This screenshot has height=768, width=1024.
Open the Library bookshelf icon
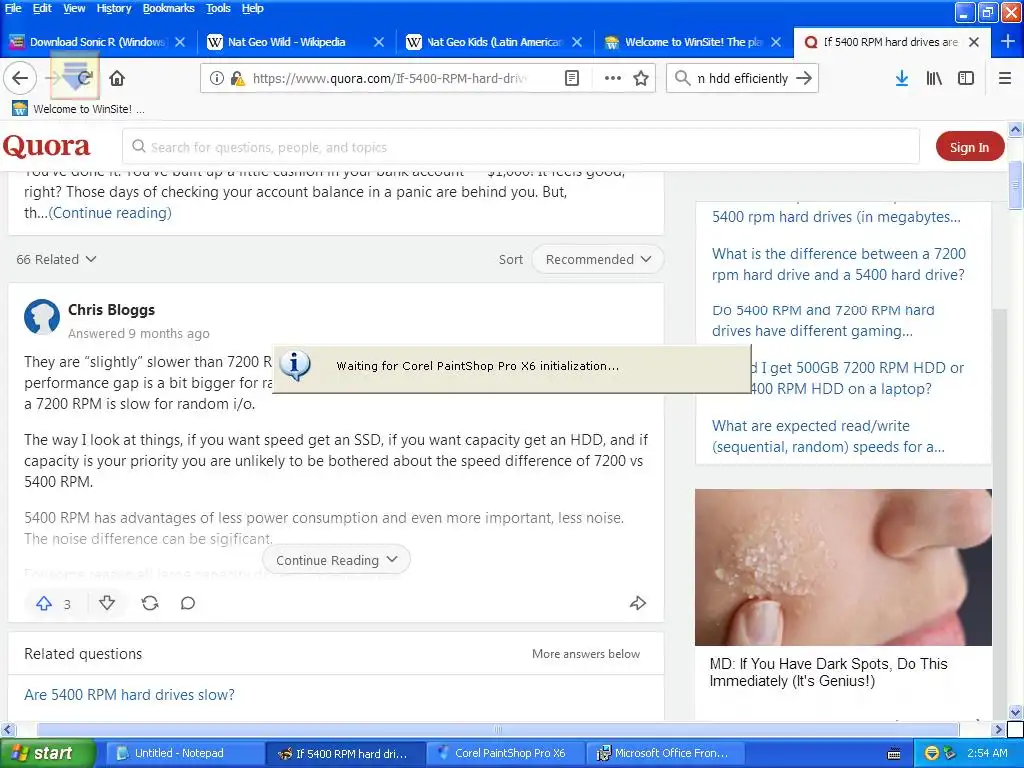(x=934, y=78)
